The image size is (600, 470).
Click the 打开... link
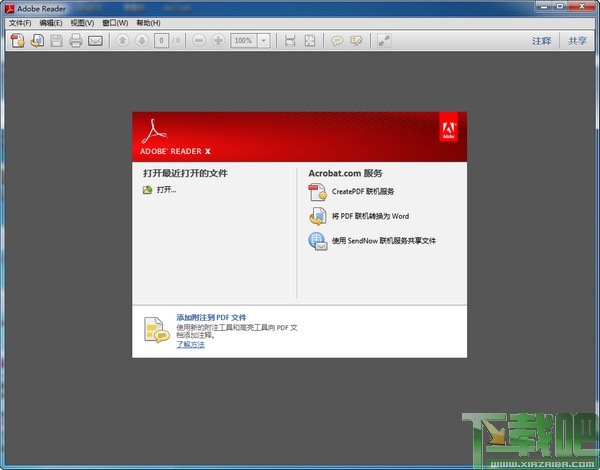click(166, 189)
